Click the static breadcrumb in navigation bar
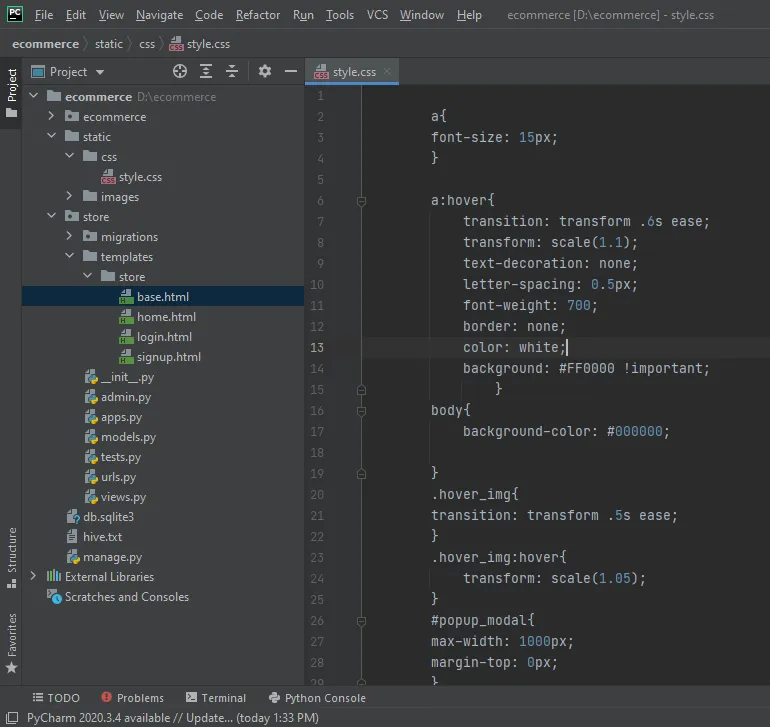 [x=109, y=44]
